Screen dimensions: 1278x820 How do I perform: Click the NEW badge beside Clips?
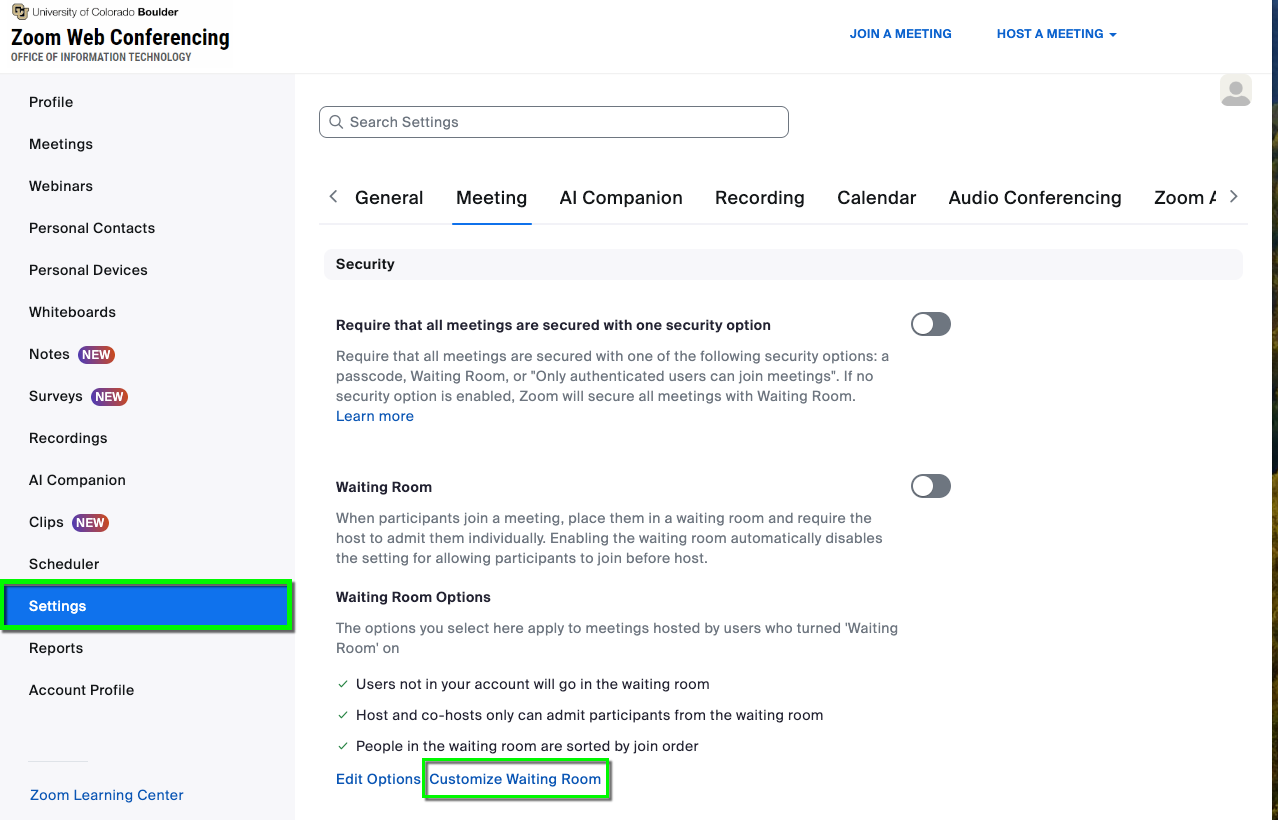click(x=90, y=523)
